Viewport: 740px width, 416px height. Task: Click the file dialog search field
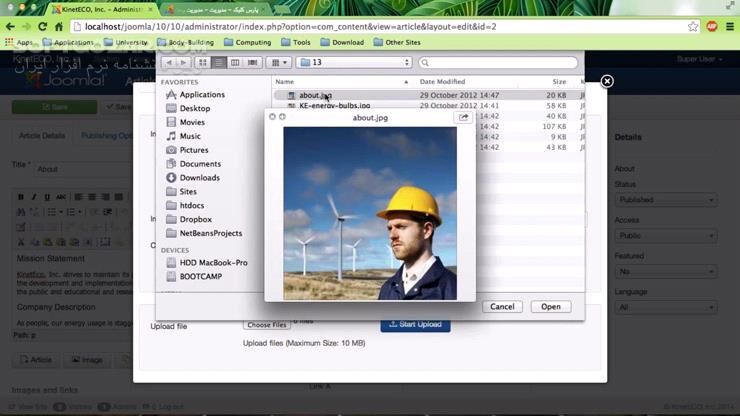click(497, 63)
